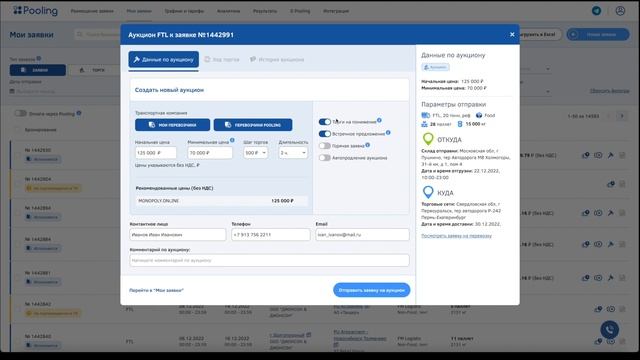Screen dimensions: 640x360
Task: Select the торги type tab
Action: 94,70
